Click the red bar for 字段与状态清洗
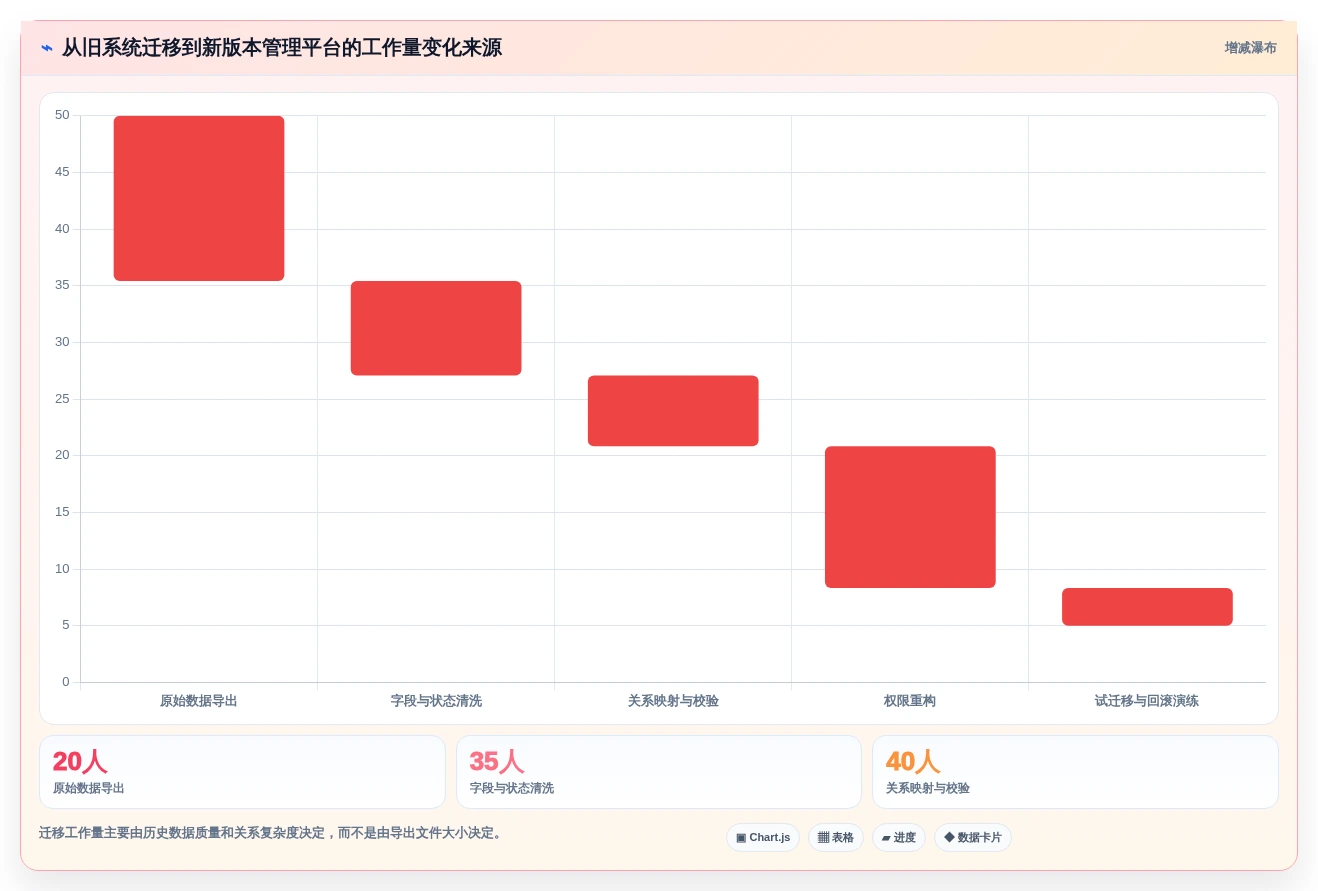The width and height of the screenshot is (1318, 891). (436, 328)
